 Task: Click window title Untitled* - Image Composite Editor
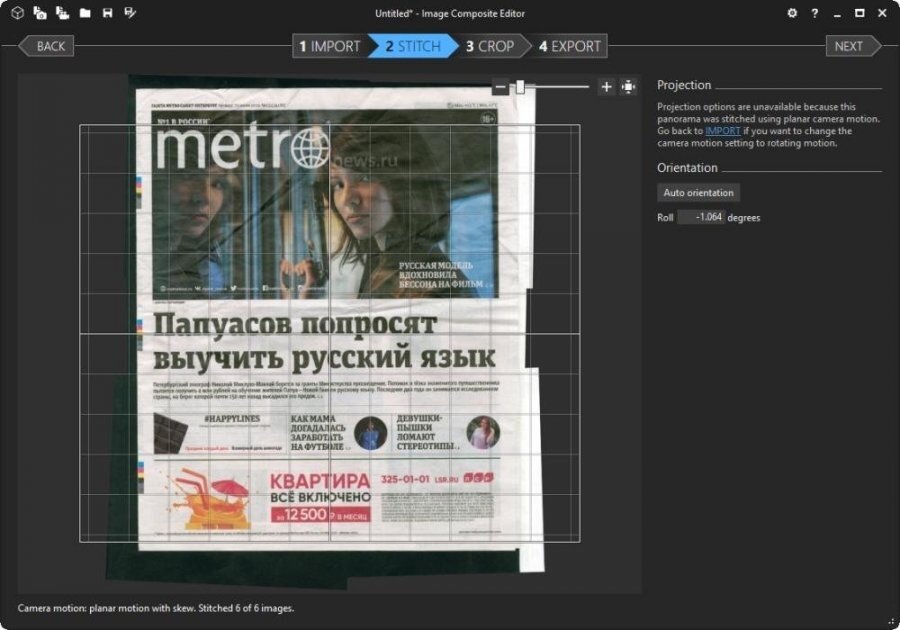point(449,13)
